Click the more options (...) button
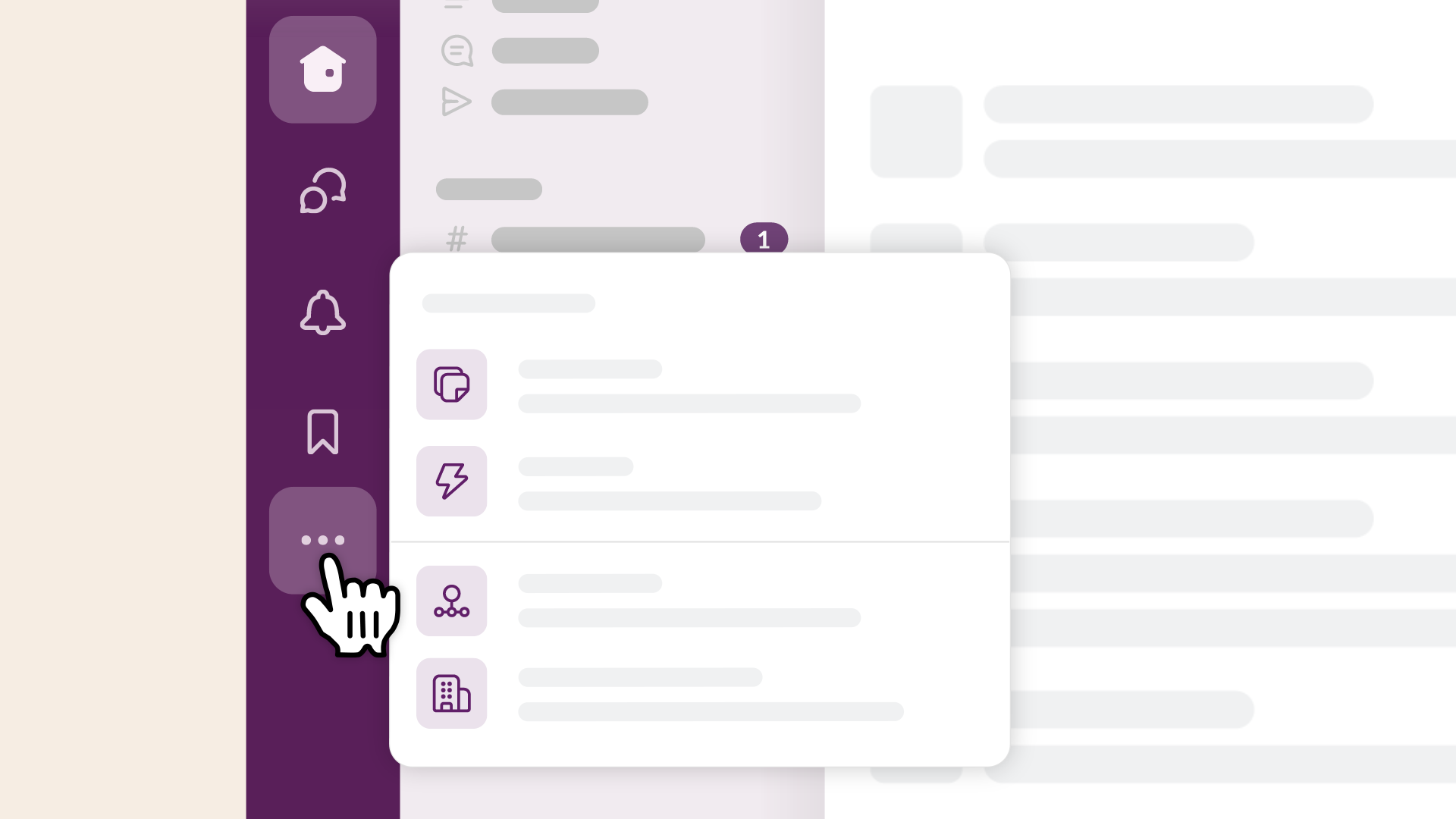The height and width of the screenshot is (819, 1456). [x=323, y=540]
